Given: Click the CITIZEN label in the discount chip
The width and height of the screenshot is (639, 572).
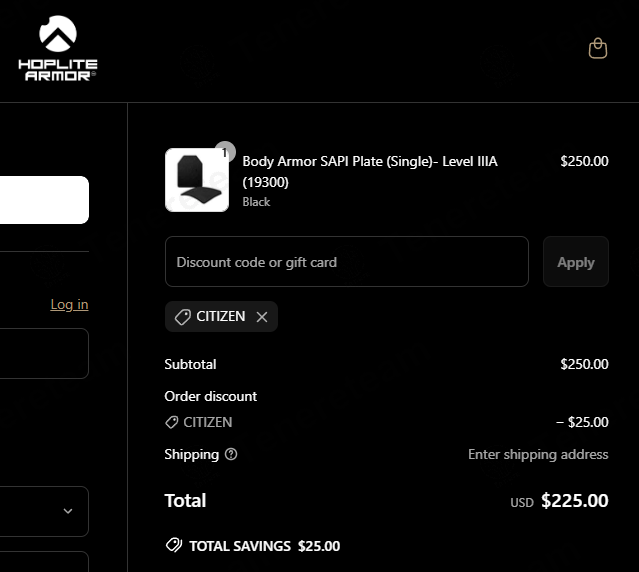Looking at the screenshot, I should click(220, 317).
